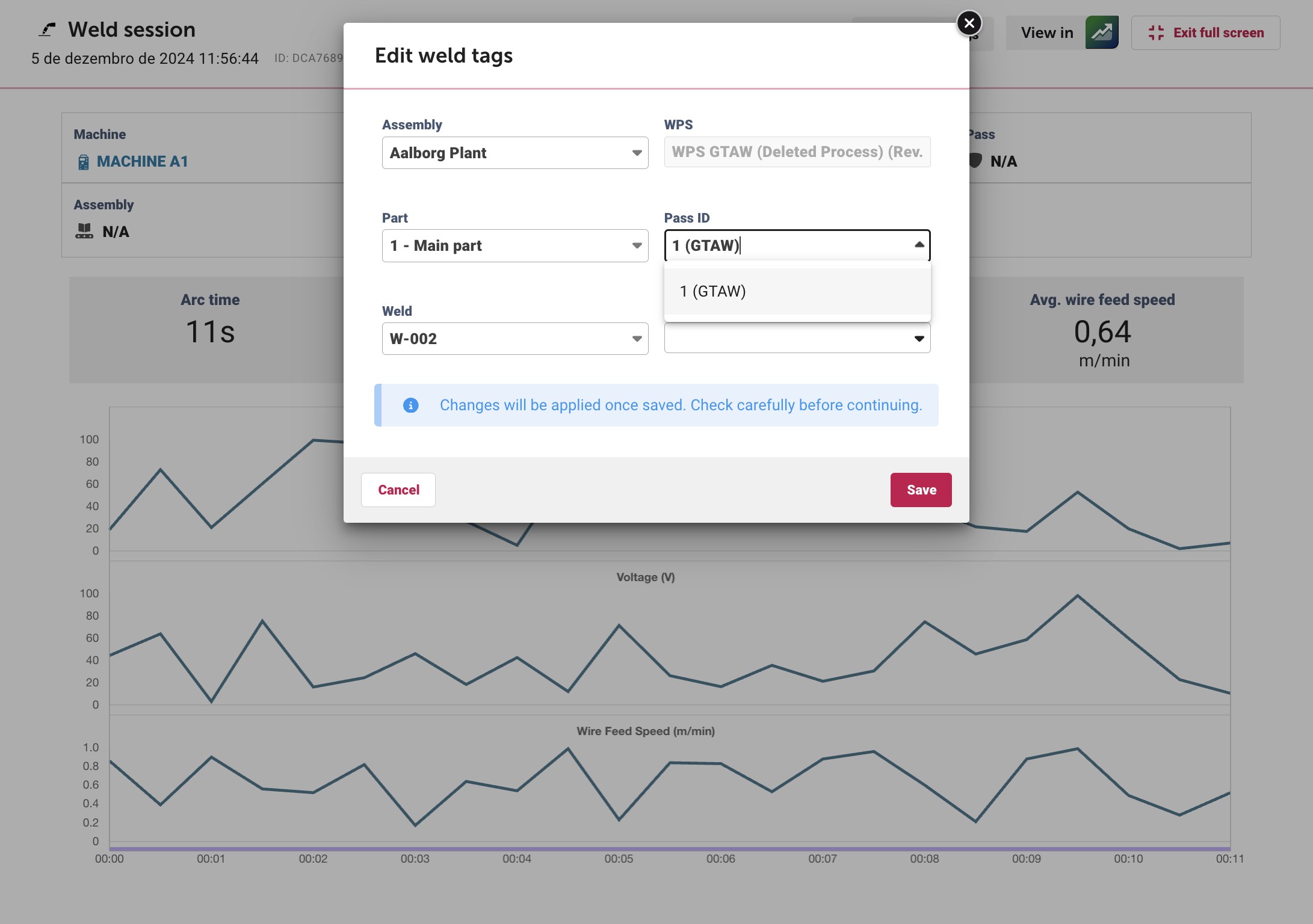Click the info icon in the notice banner
This screenshot has height=924, width=1313.
(410, 405)
